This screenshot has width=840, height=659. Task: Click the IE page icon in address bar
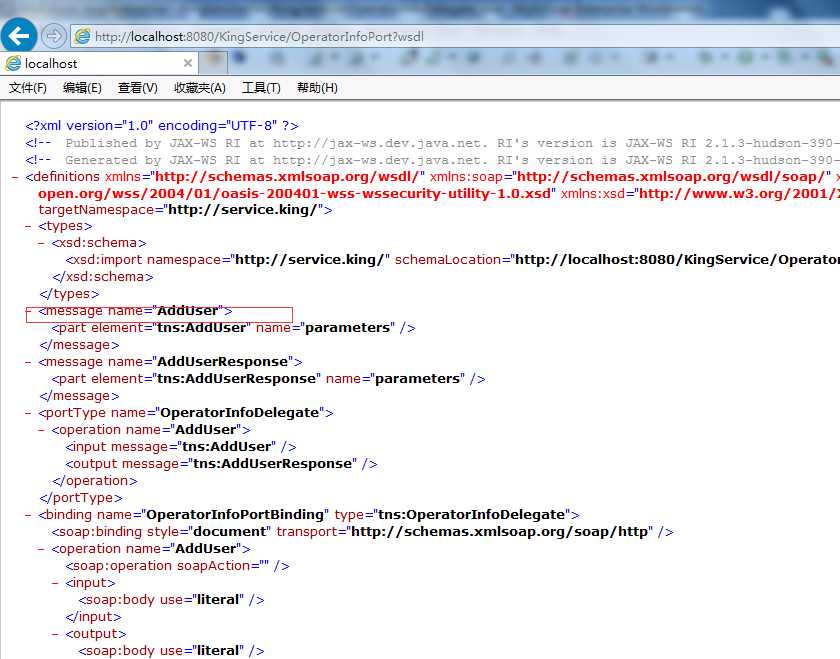click(82, 36)
